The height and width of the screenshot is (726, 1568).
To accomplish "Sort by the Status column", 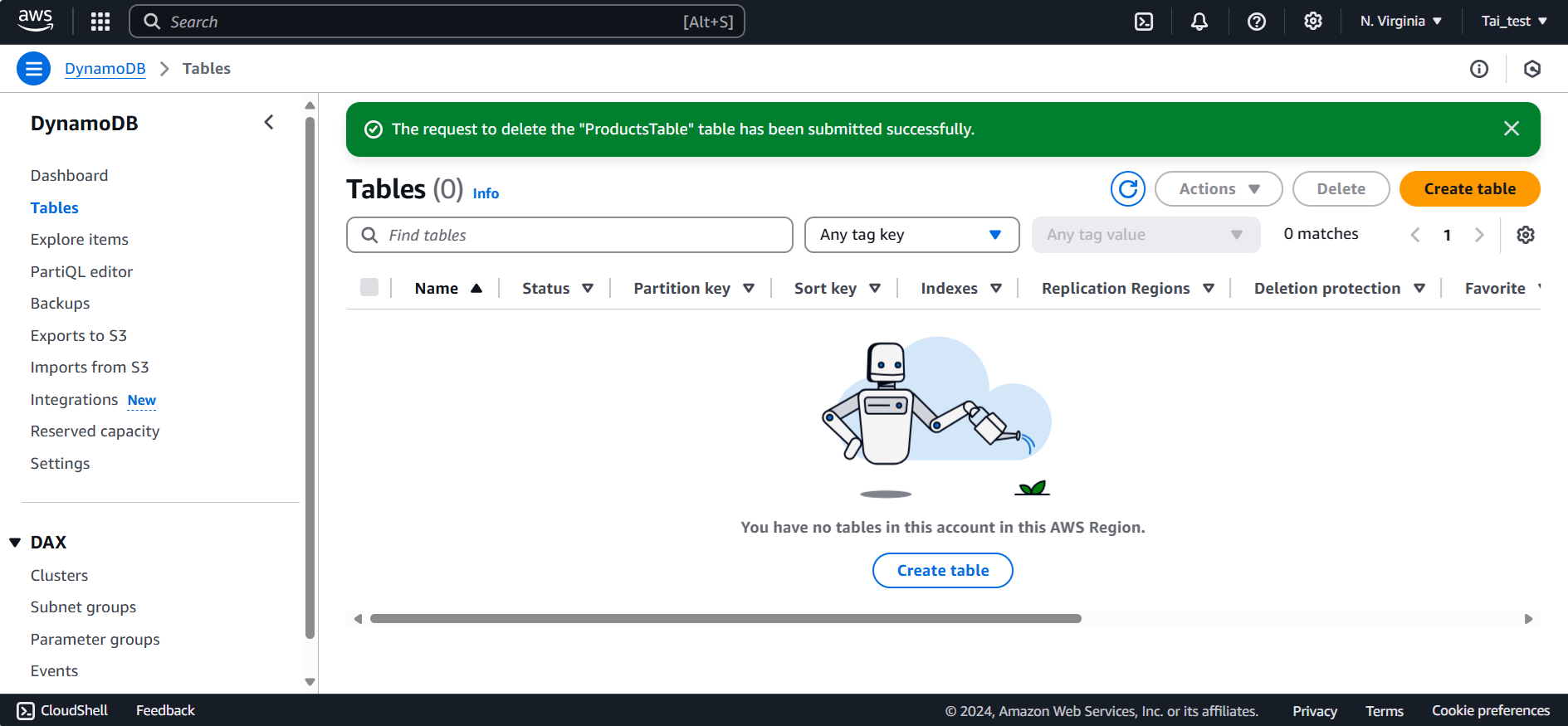I will pyautogui.click(x=558, y=288).
